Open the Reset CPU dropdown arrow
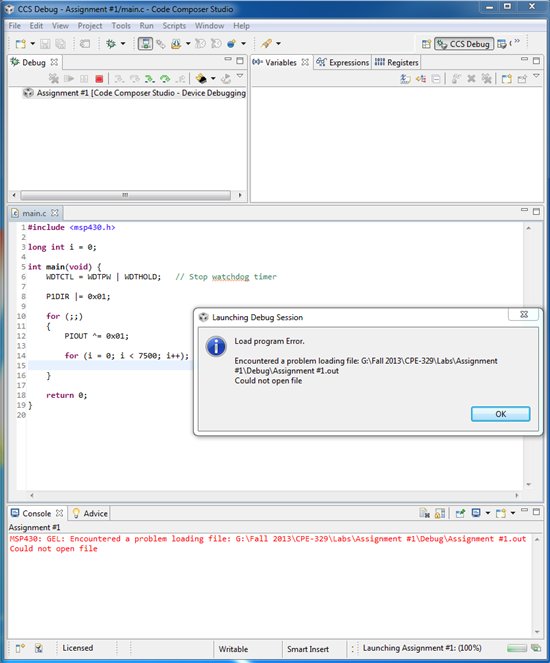This screenshot has height=663, width=550. click(213, 79)
